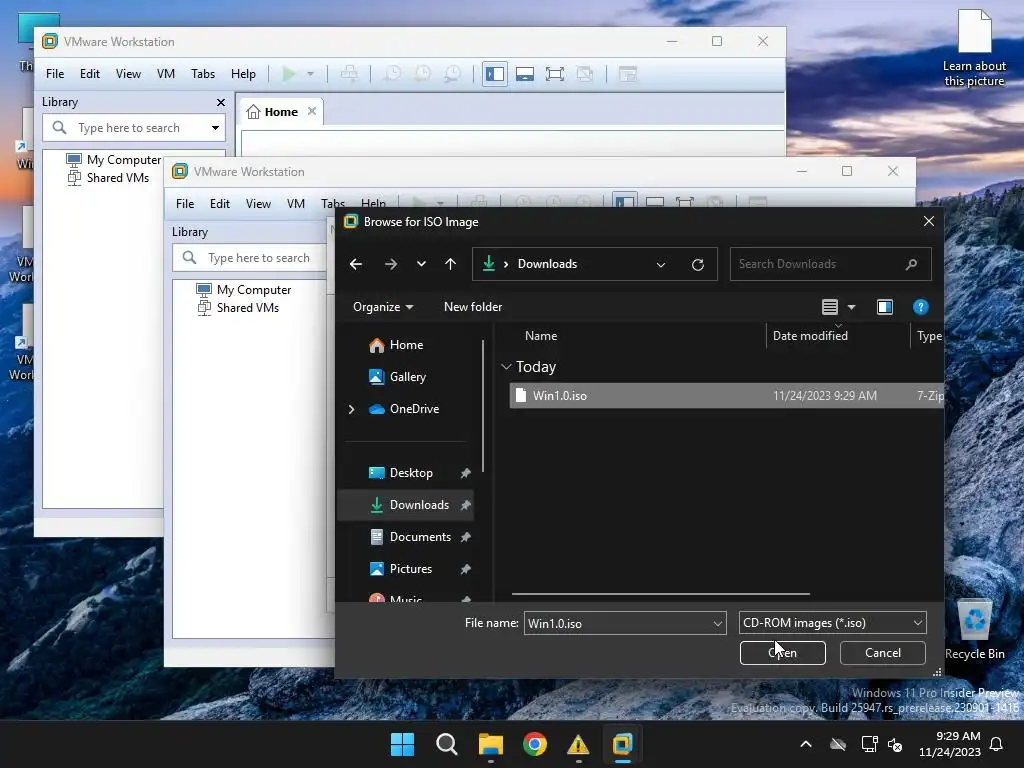The height and width of the screenshot is (768, 1024).
Task: Open CD-ROM images file type dropdown
Action: coord(833,623)
